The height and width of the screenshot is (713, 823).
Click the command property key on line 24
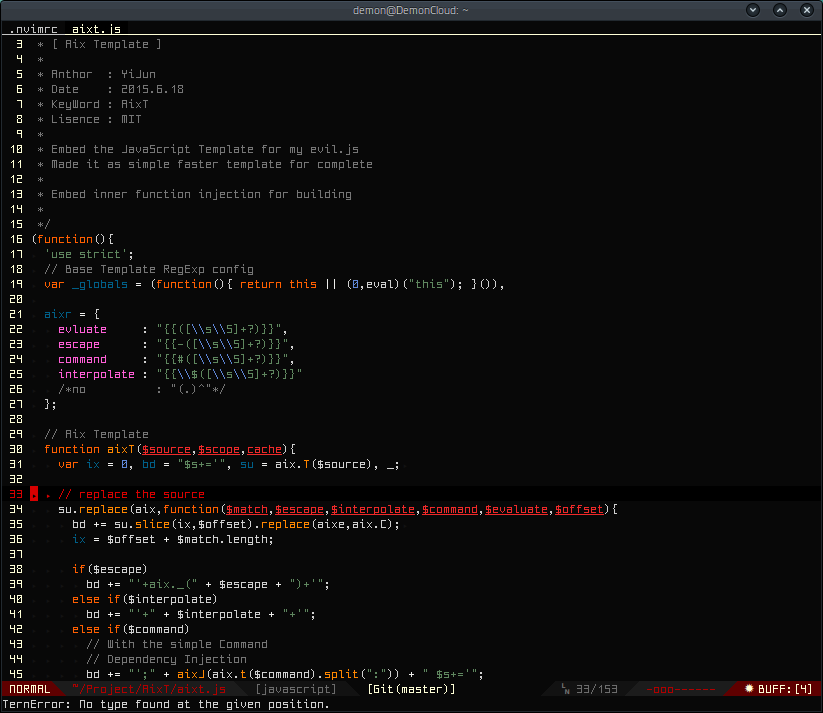(82, 359)
